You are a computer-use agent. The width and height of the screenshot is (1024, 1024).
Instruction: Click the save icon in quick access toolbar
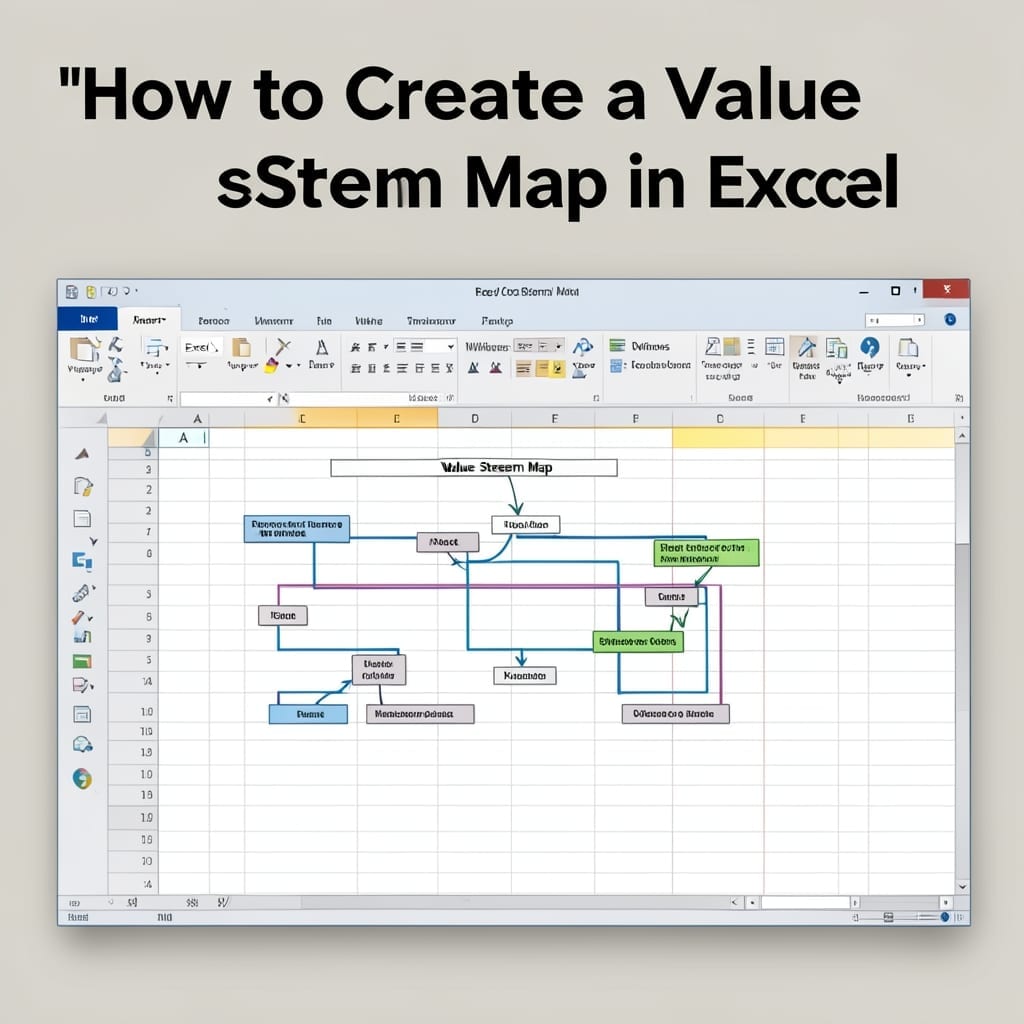click(72, 292)
